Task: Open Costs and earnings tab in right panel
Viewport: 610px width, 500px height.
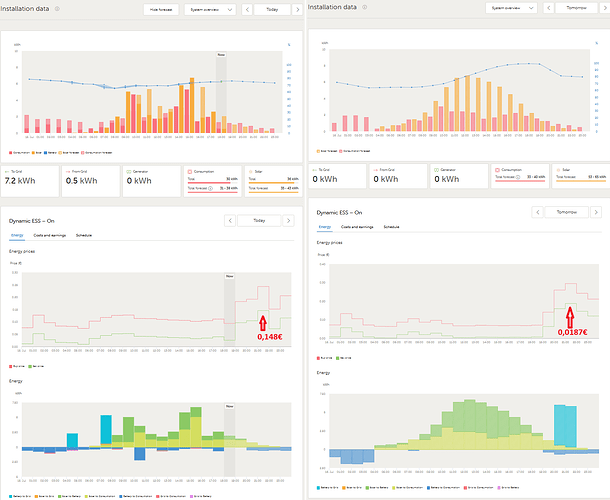Action: click(357, 227)
